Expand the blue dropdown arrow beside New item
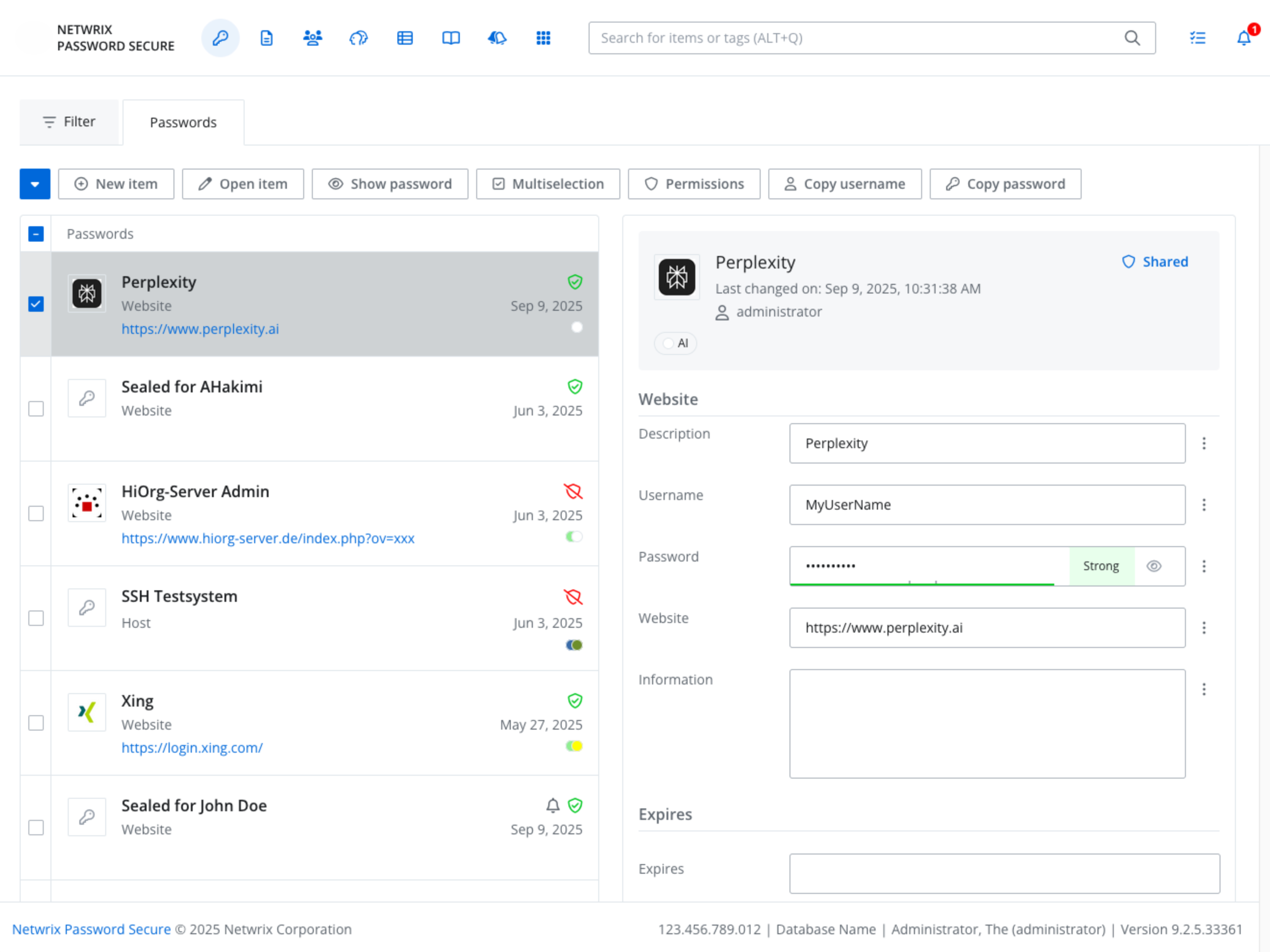1270x952 pixels. tap(35, 184)
